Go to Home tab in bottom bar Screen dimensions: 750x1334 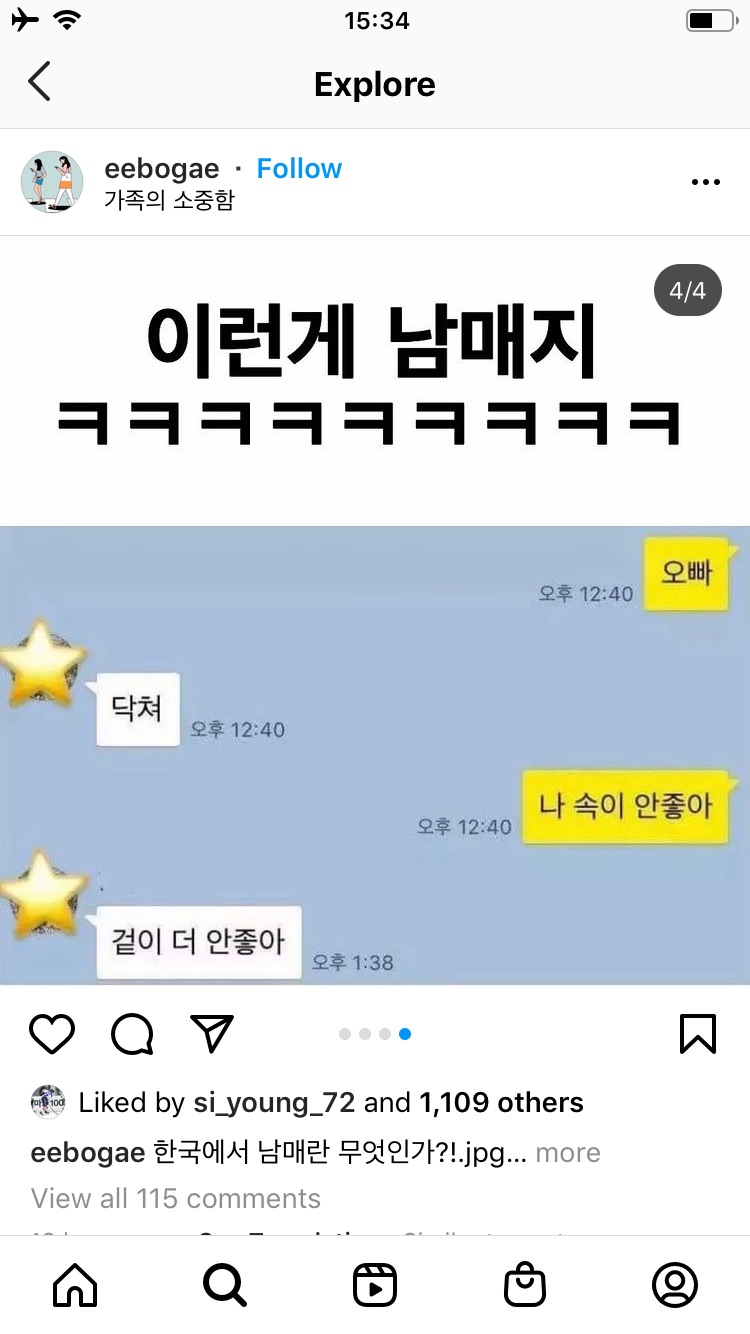click(x=75, y=1285)
